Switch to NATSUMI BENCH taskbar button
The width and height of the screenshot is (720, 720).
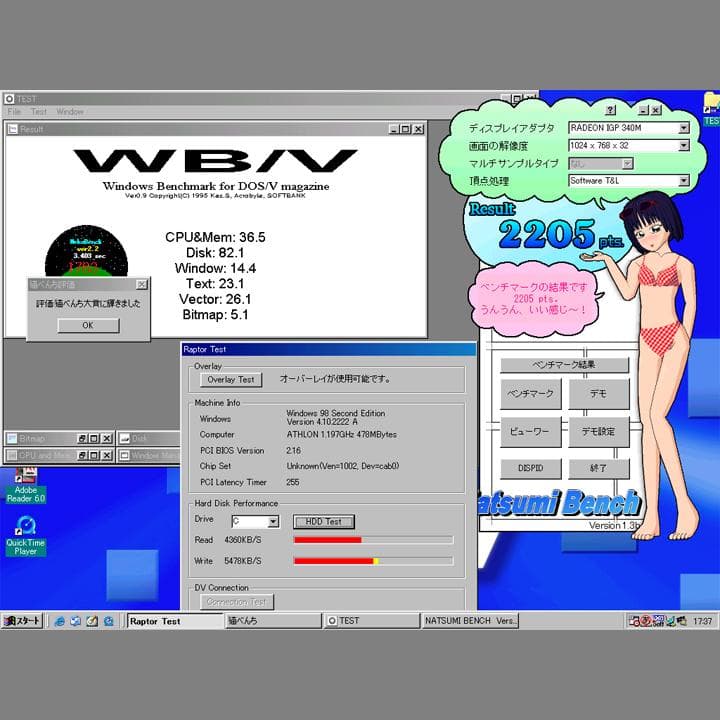coord(470,621)
